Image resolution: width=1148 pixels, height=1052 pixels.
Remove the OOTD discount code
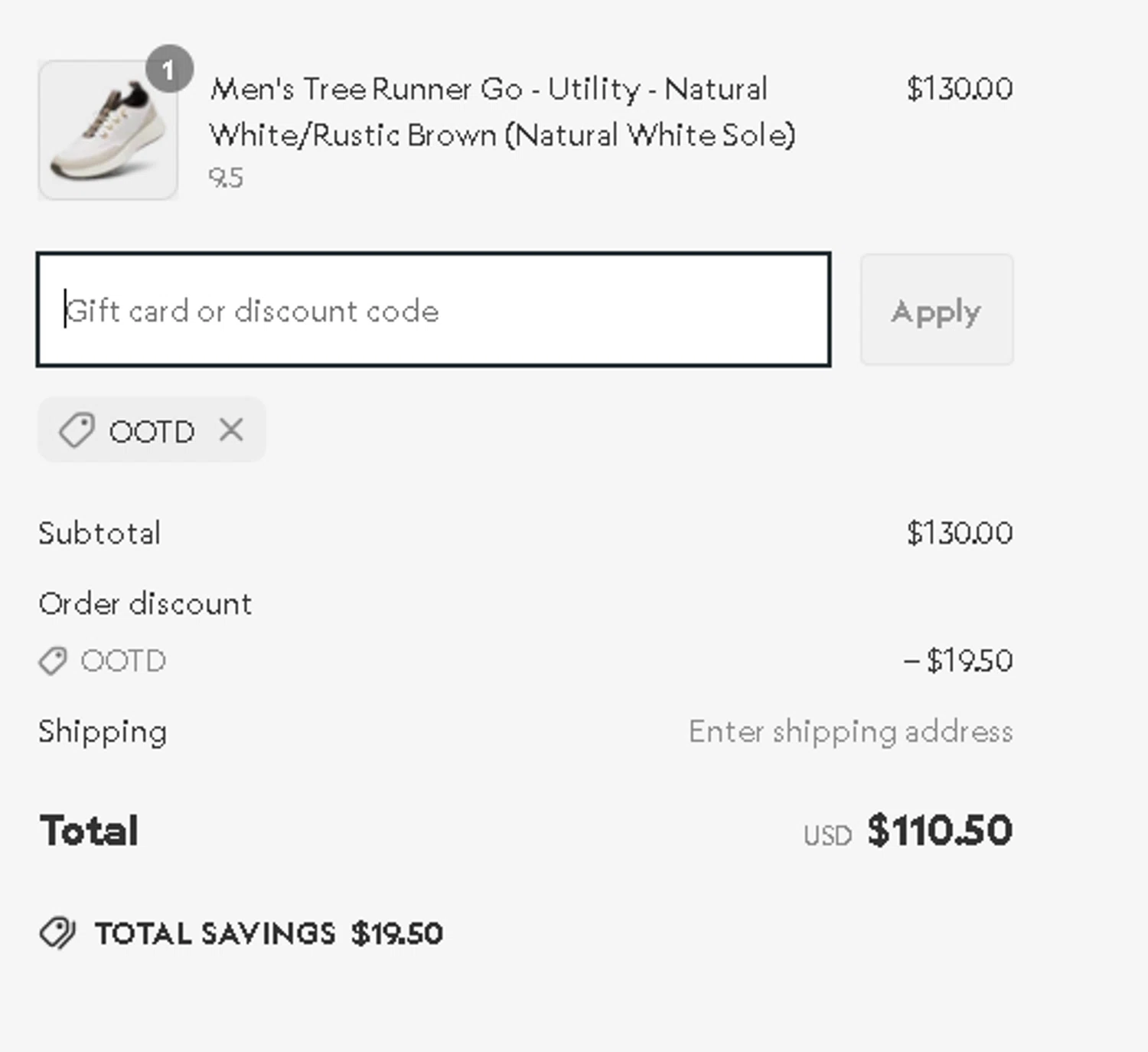(231, 430)
